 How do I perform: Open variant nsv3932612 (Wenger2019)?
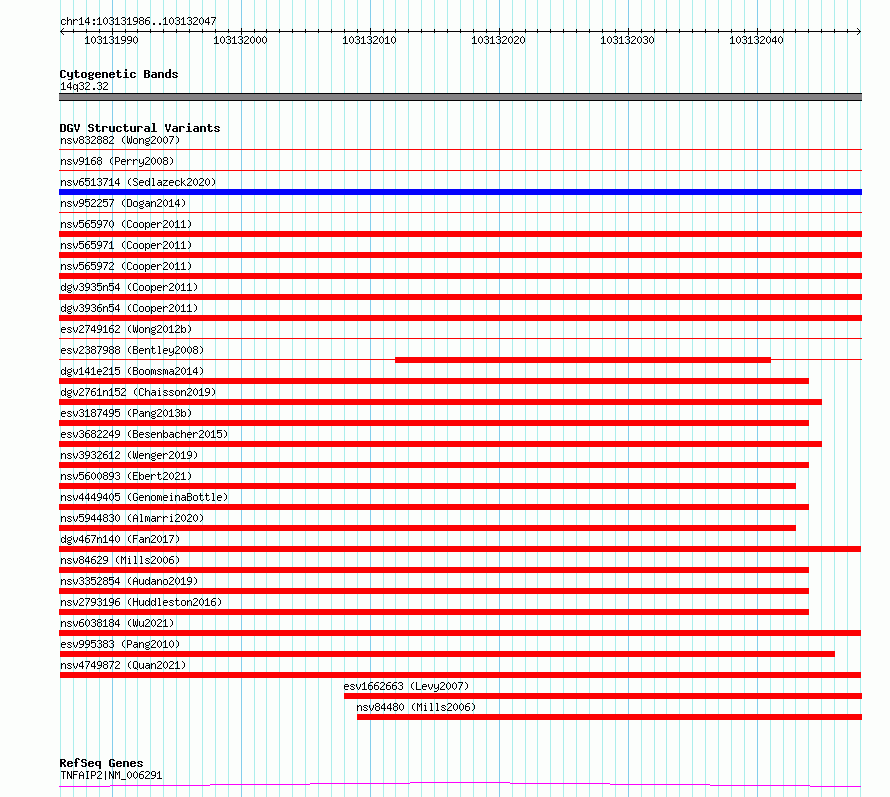pyautogui.click(x=129, y=455)
